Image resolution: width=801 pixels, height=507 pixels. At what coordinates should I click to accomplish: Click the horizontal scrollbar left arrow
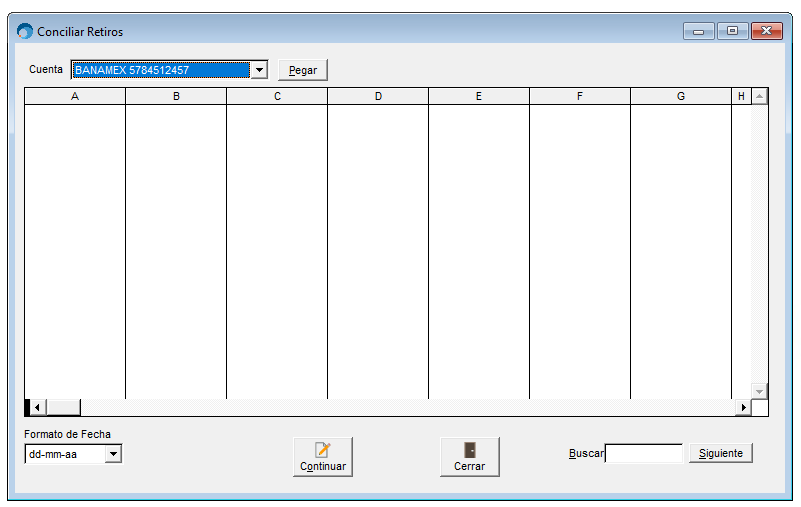click(37, 407)
